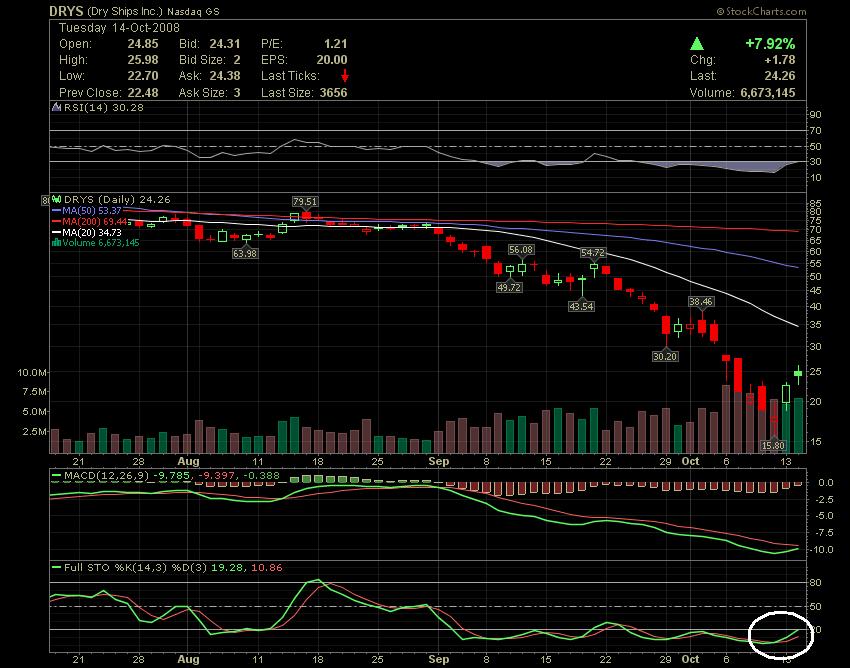Click the Chg value +1.78
This screenshot has height=668, width=850.
click(x=780, y=60)
